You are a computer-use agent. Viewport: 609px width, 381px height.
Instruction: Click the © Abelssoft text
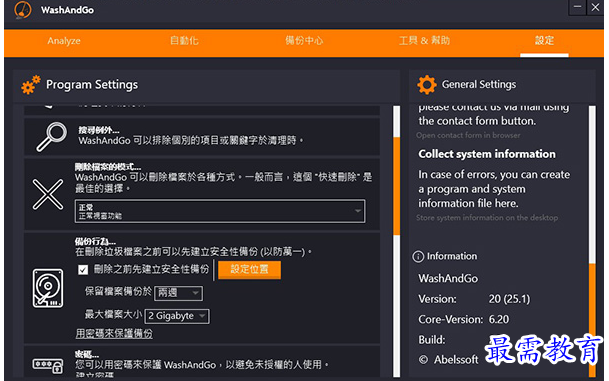[449, 360]
